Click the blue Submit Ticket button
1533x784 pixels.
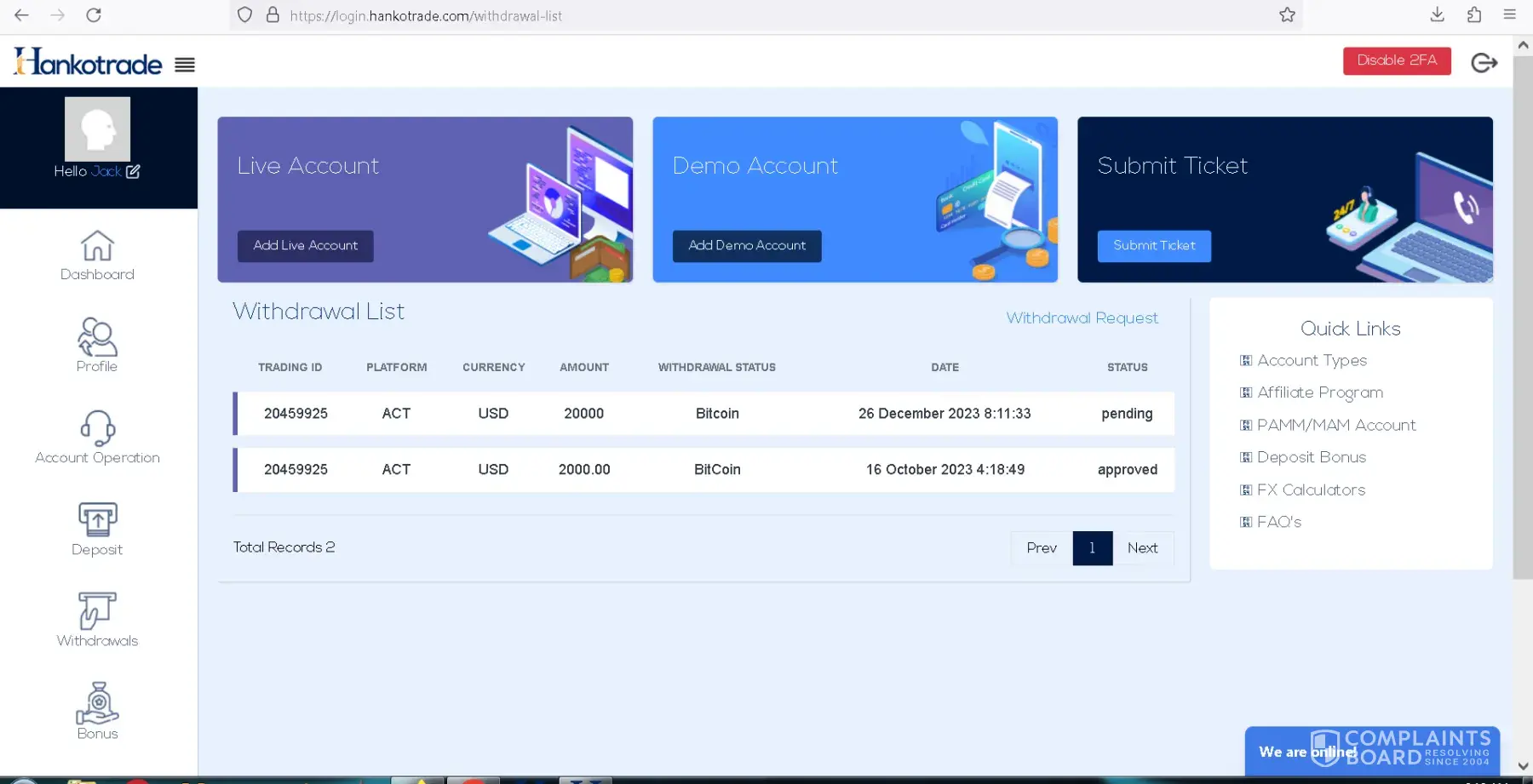click(1154, 246)
